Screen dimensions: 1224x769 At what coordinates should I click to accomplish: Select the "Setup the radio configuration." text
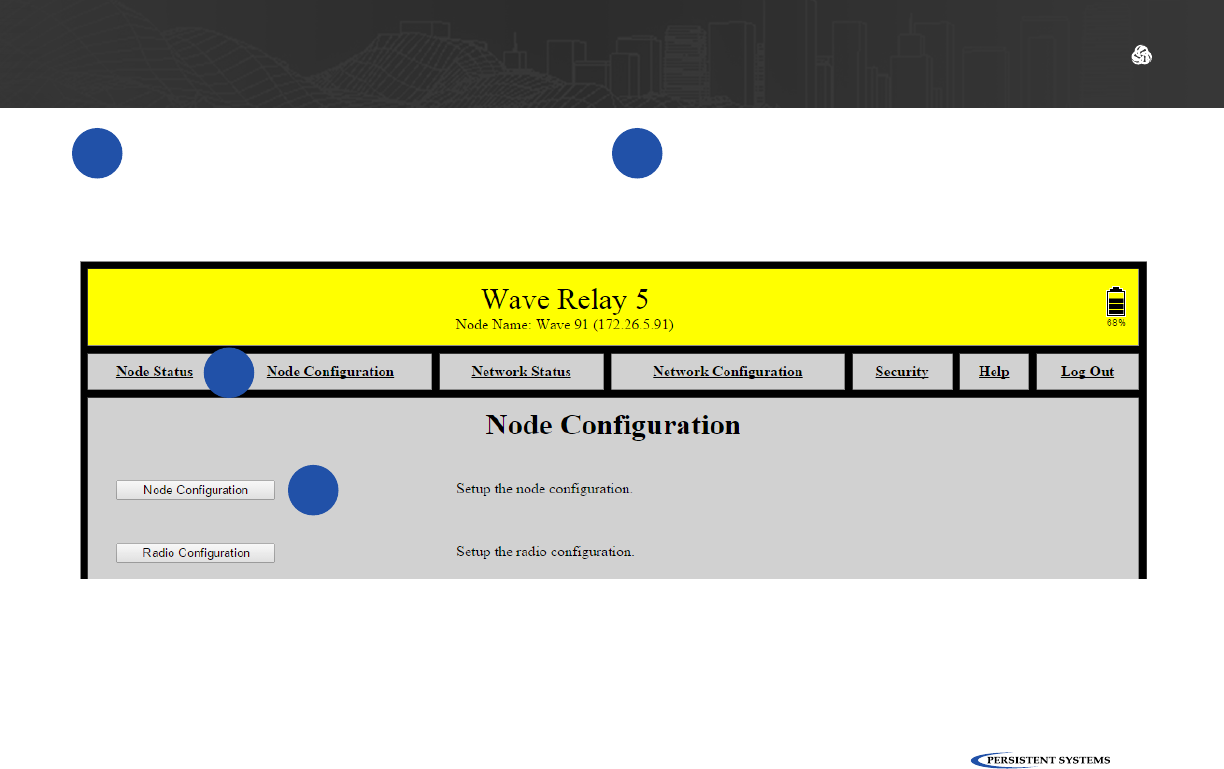pyautogui.click(x=545, y=552)
